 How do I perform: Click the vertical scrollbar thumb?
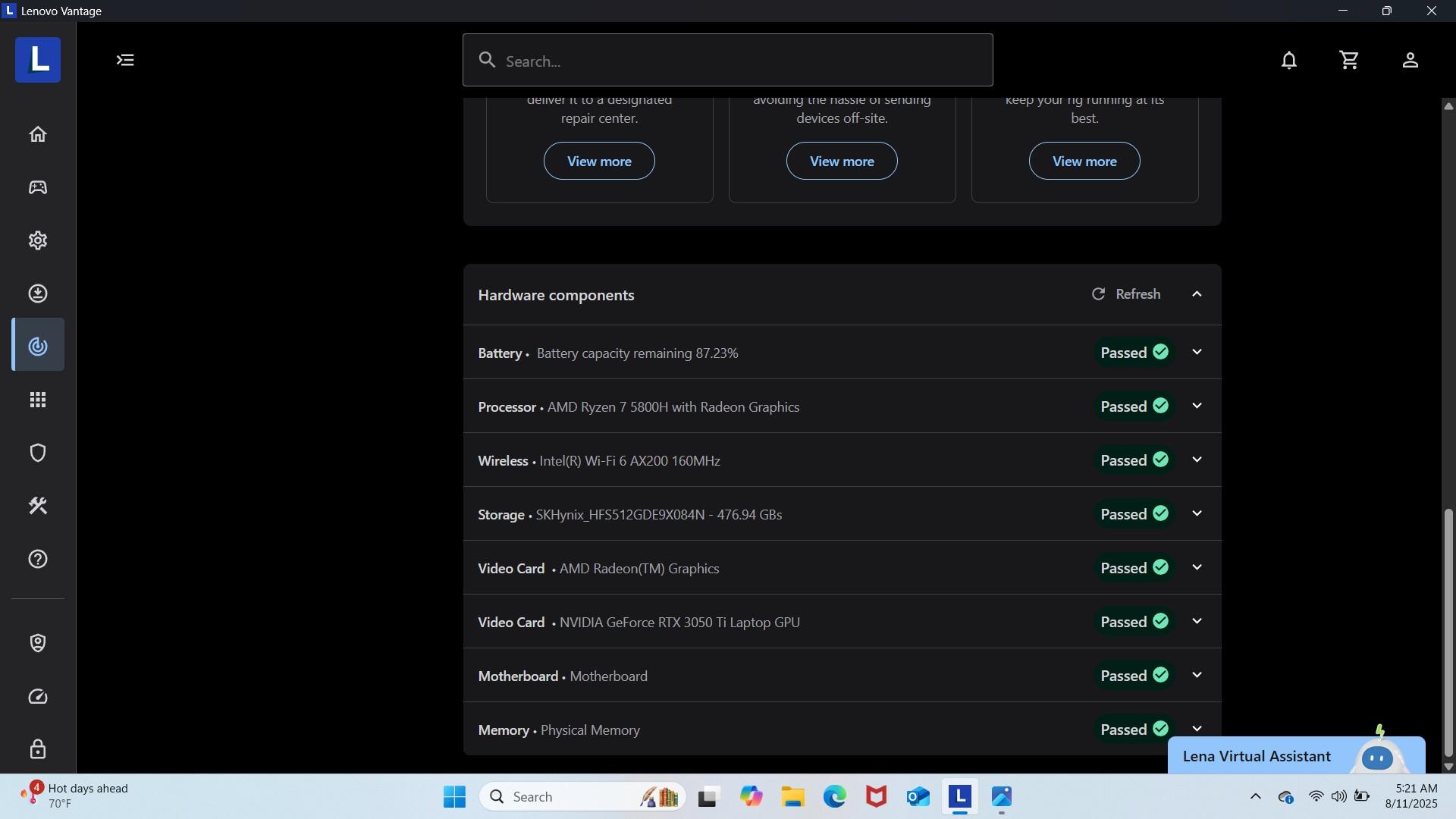point(1448,632)
